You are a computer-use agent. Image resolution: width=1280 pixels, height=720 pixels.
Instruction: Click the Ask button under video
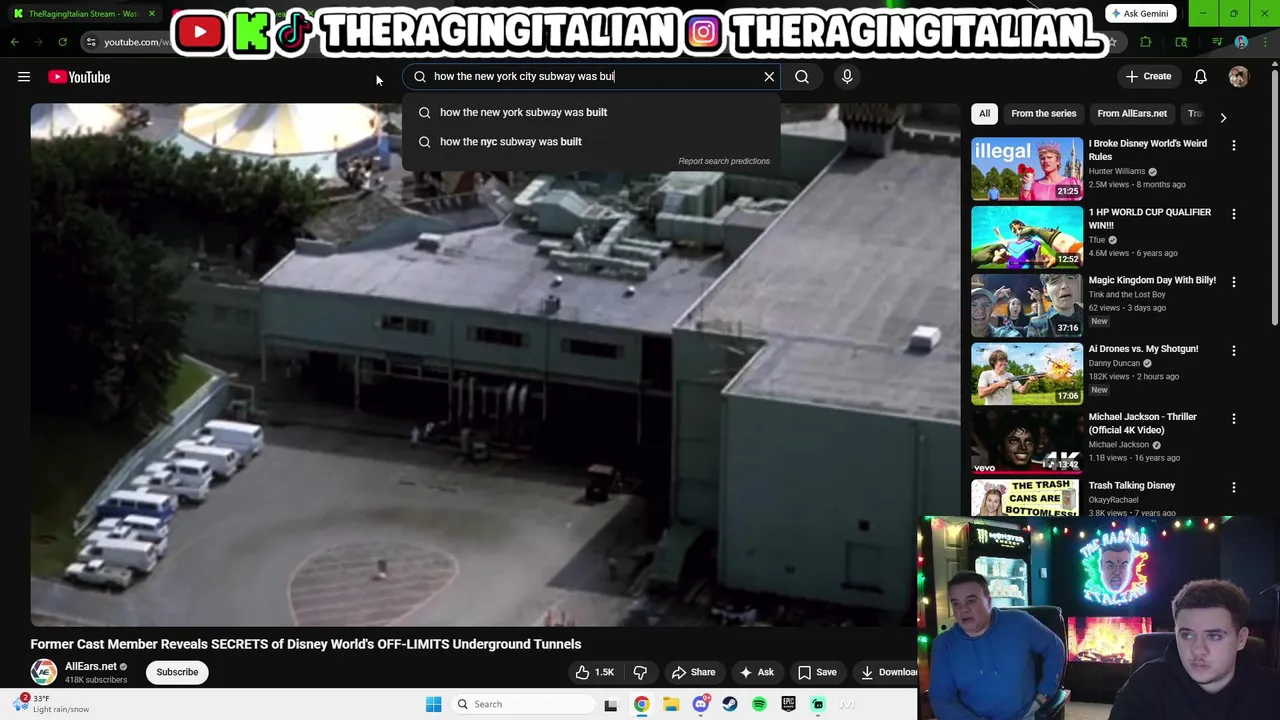[x=756, y=673]
